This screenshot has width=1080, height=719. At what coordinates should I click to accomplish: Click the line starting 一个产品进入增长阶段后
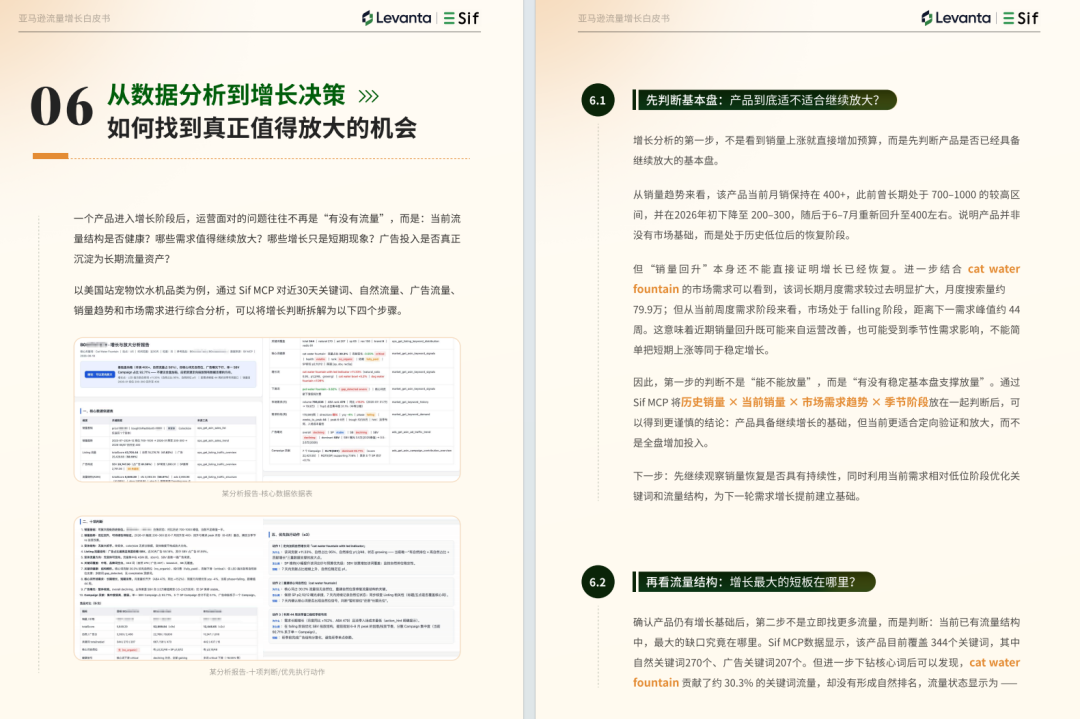point(267,218)
